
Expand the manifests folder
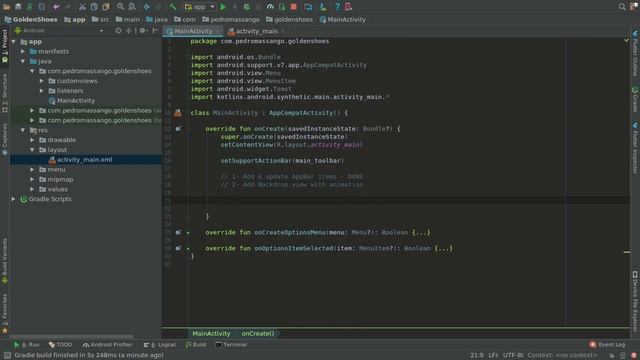pyautogui.click(x=23, y=51)
